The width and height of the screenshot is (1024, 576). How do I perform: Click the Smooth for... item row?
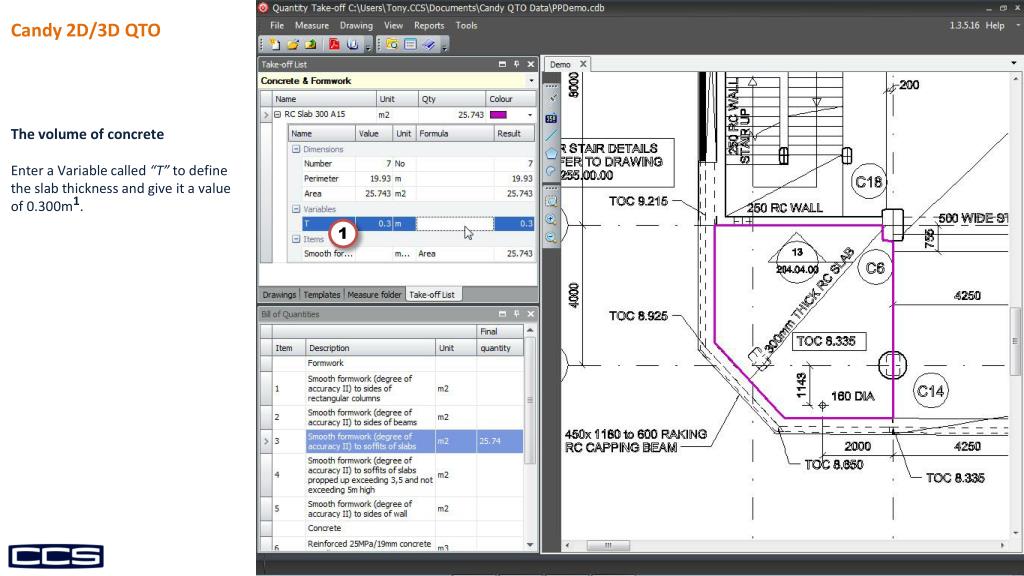click(x=411, y=254)
